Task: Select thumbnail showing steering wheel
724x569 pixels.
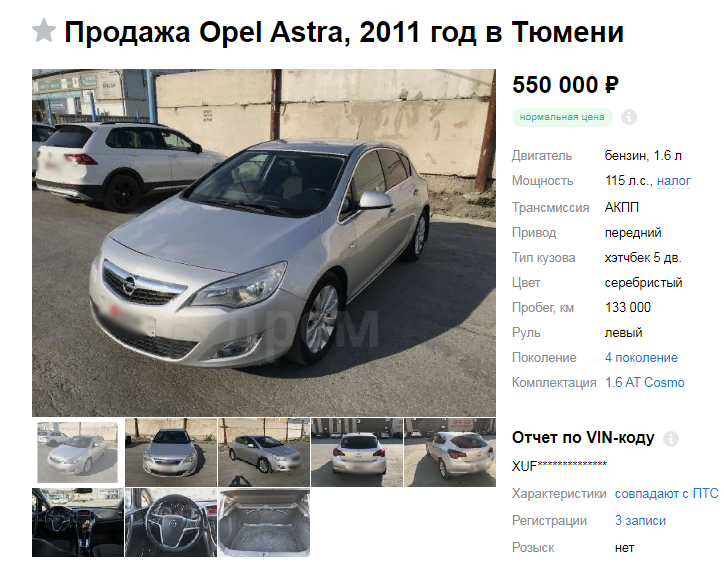Action: pos(171,522)
